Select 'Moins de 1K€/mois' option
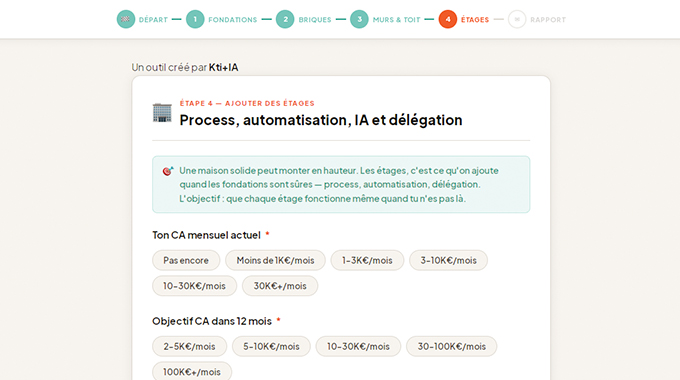 275,260
